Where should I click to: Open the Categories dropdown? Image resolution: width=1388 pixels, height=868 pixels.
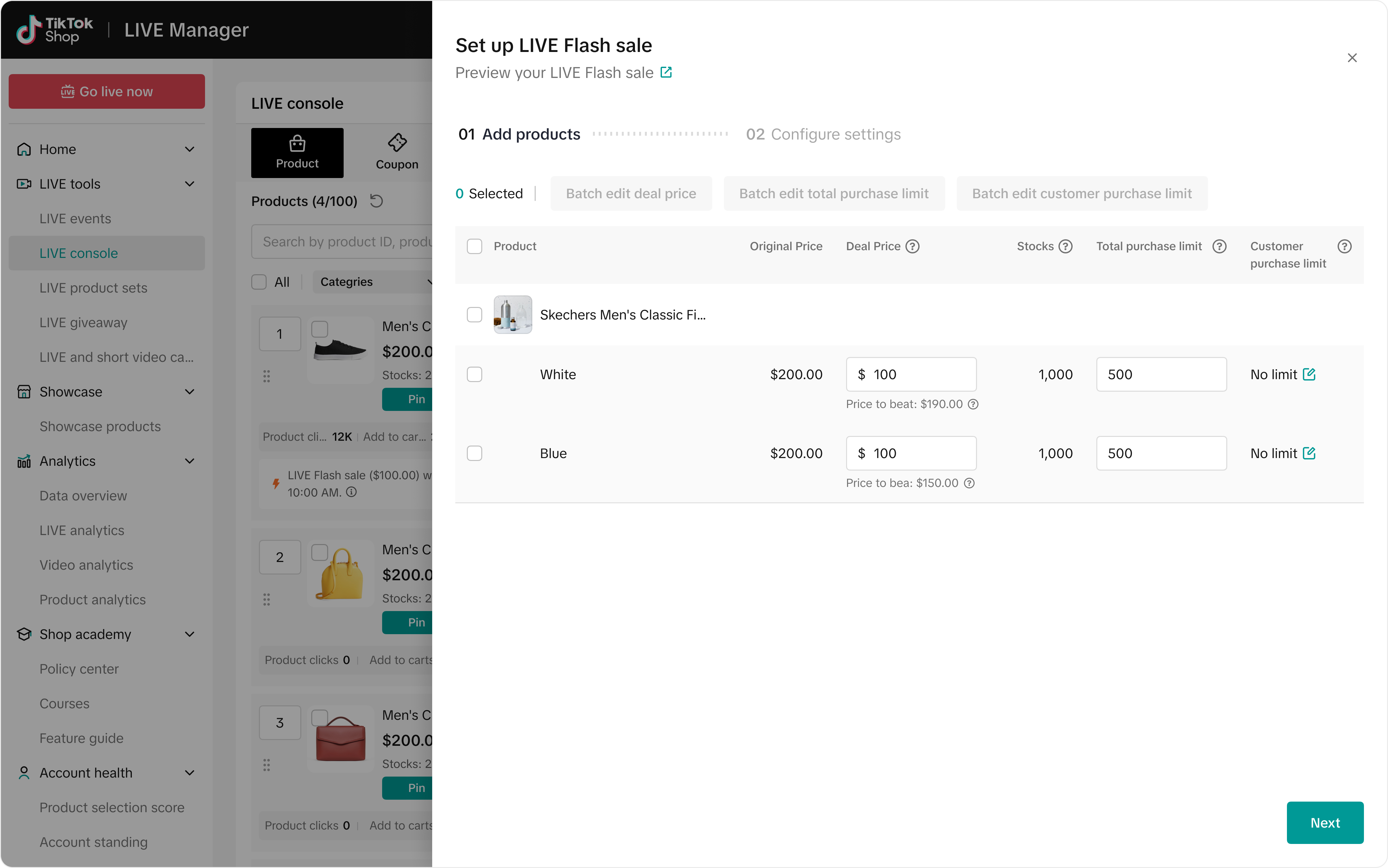point(373,282)
